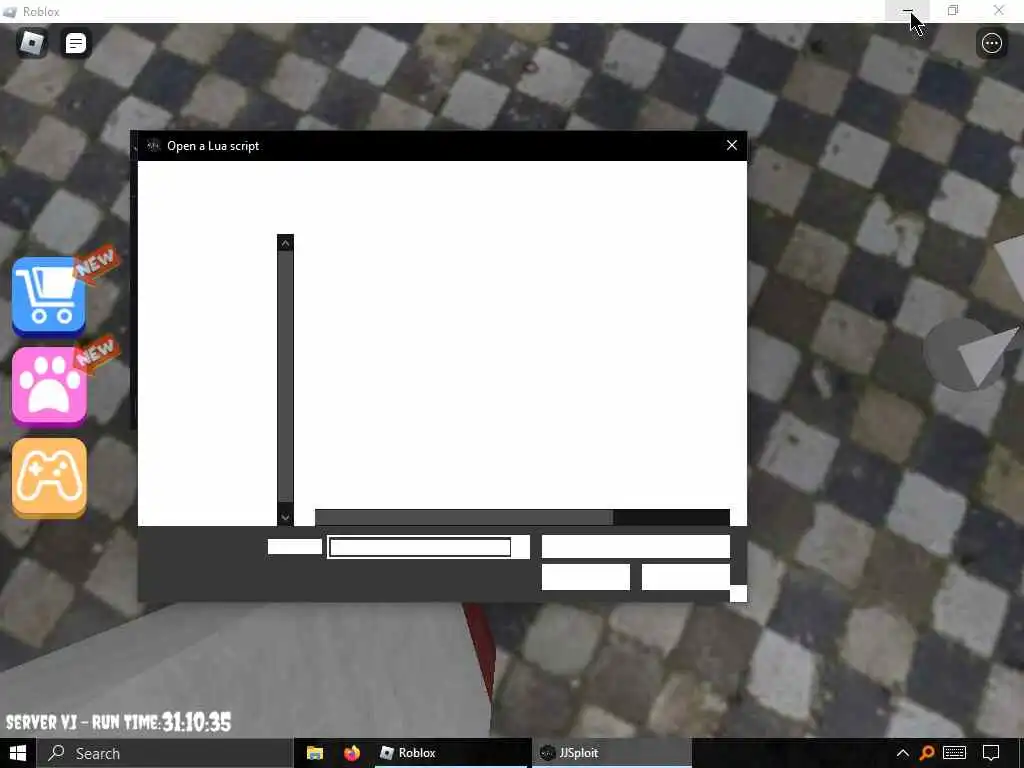Click the JJSploit icon in the dialog title
Image resolution: width=1024 pixels, height=768 pixels.
pos(153,146)
